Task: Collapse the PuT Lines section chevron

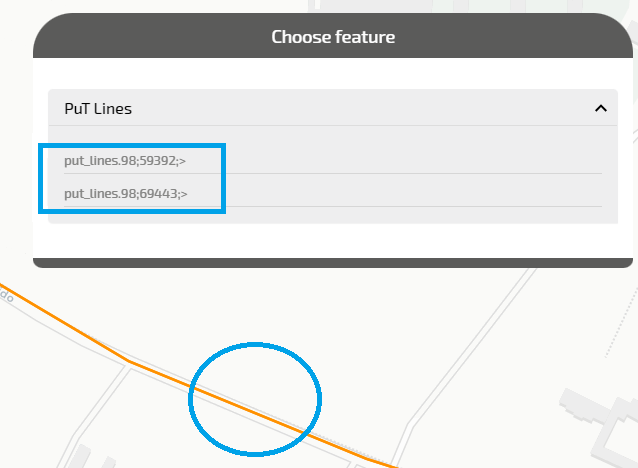Action: (600, 108)
